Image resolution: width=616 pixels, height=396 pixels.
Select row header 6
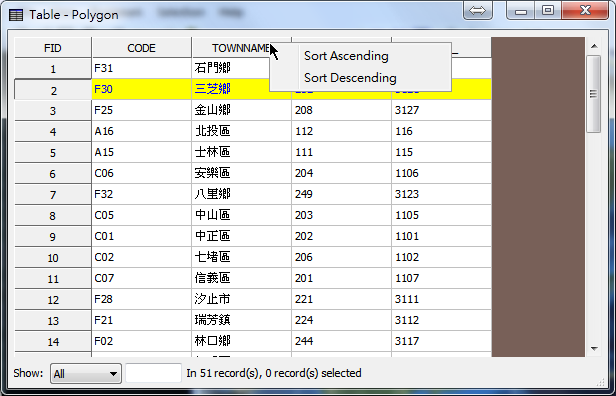point(53,174)
